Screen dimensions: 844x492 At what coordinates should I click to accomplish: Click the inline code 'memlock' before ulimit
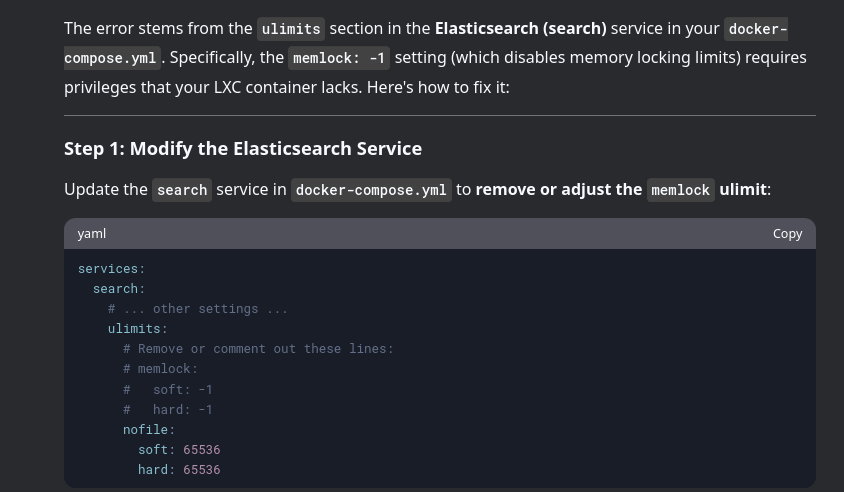[680, 190]
